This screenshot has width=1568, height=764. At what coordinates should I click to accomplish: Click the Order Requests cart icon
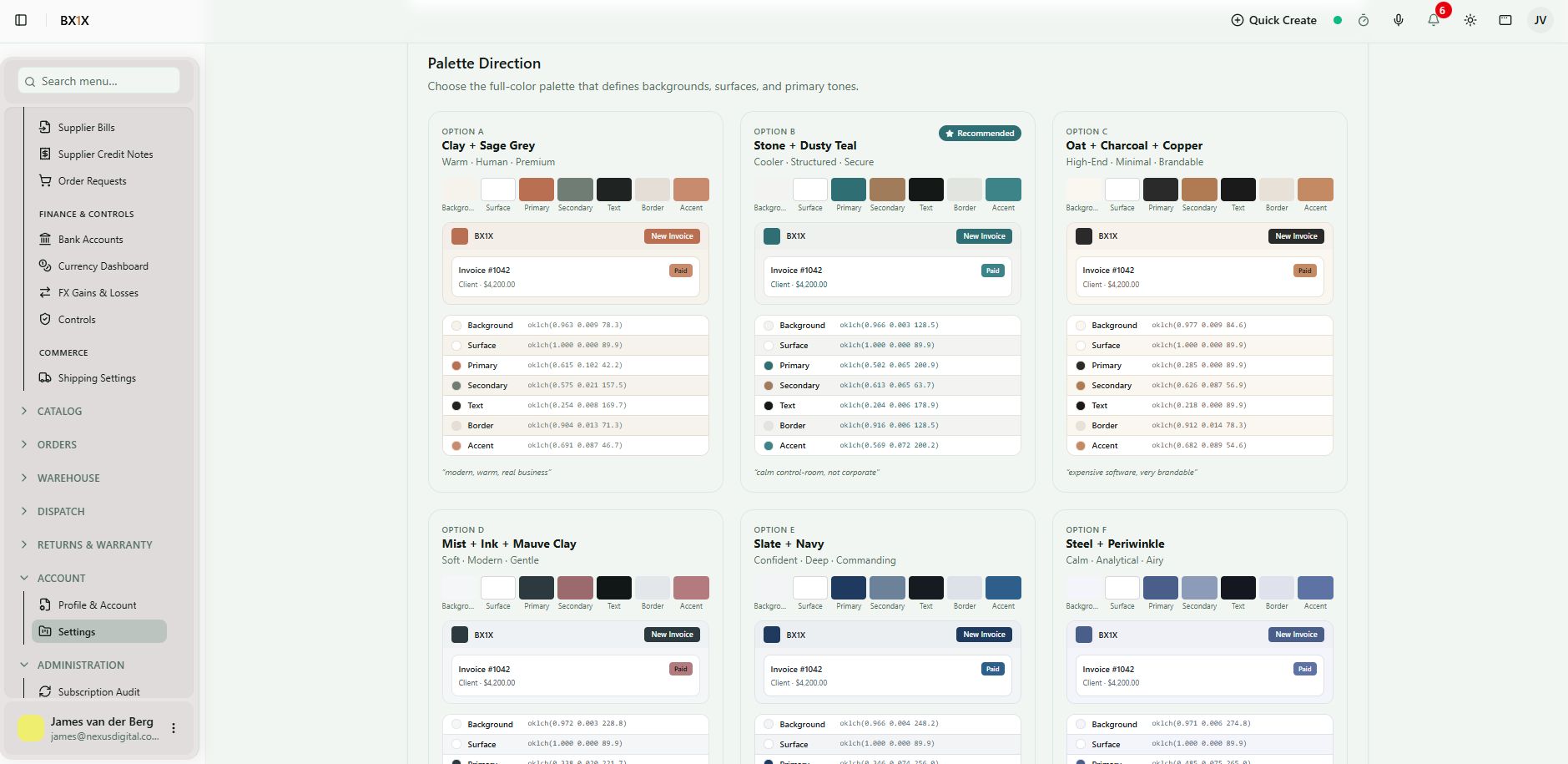[45, 180]
